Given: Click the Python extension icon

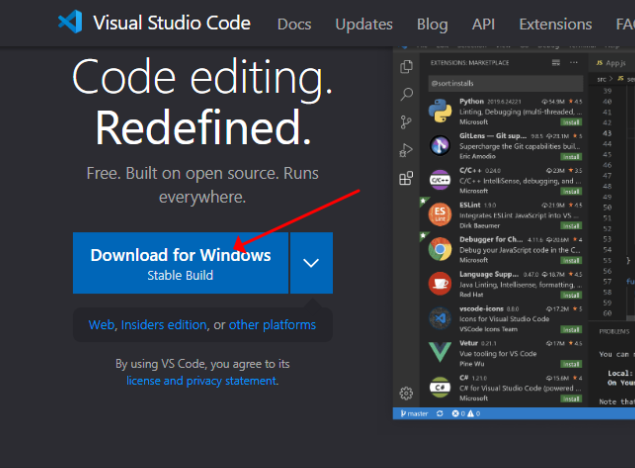Looking at the screenshot, I should pos(440,111).
